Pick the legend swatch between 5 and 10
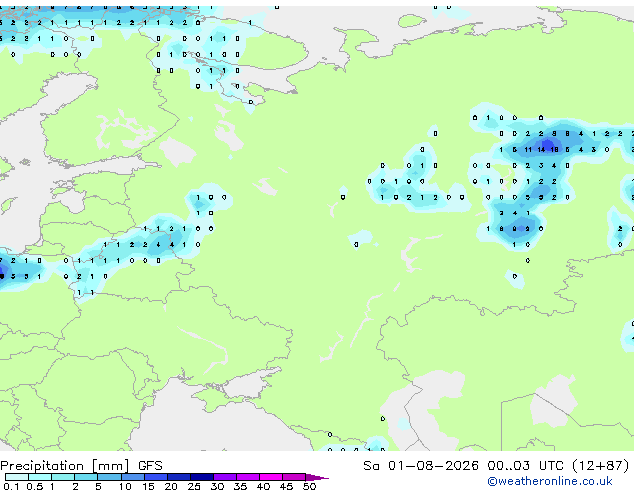The width and height of the screenshot is (634, 490). 109,477
